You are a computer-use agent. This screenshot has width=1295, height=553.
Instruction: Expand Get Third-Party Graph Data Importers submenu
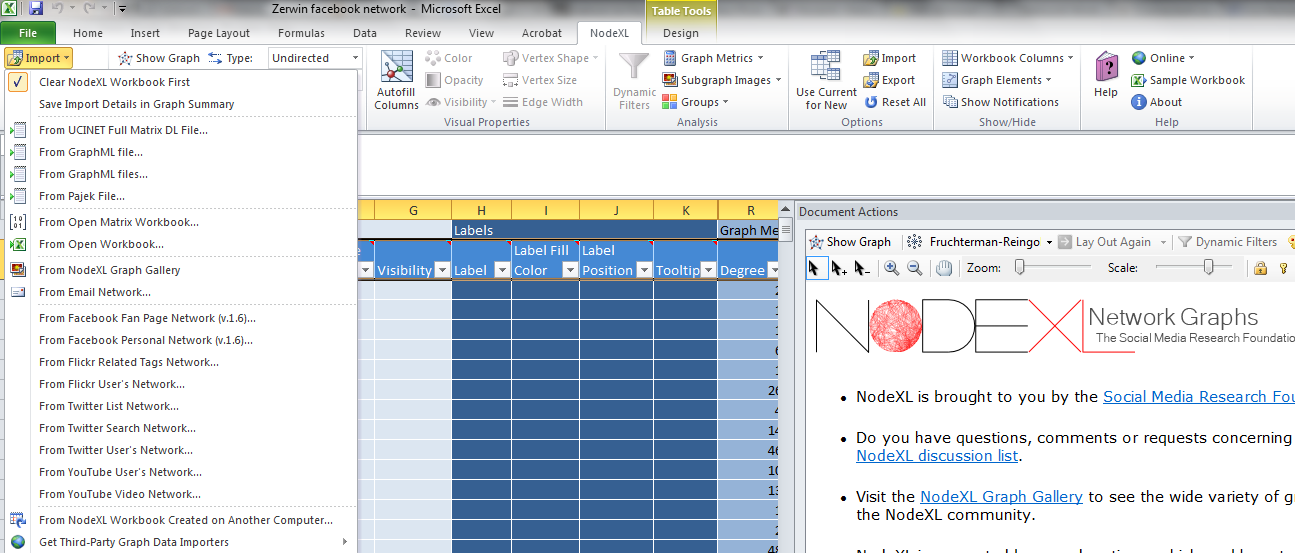(x=181, y=542)
